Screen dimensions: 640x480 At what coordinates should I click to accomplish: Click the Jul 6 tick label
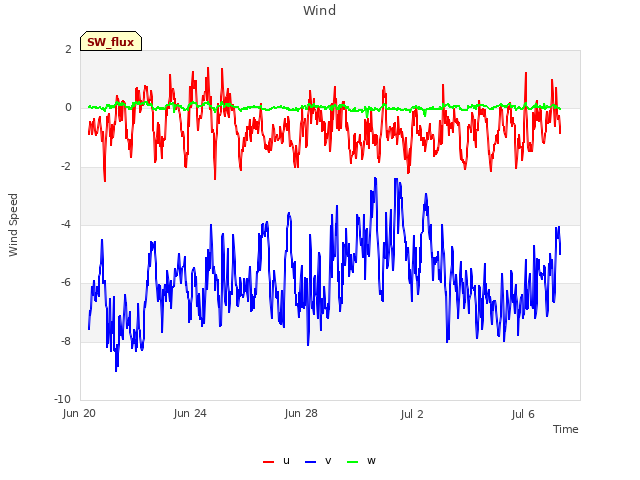point(523,414)
